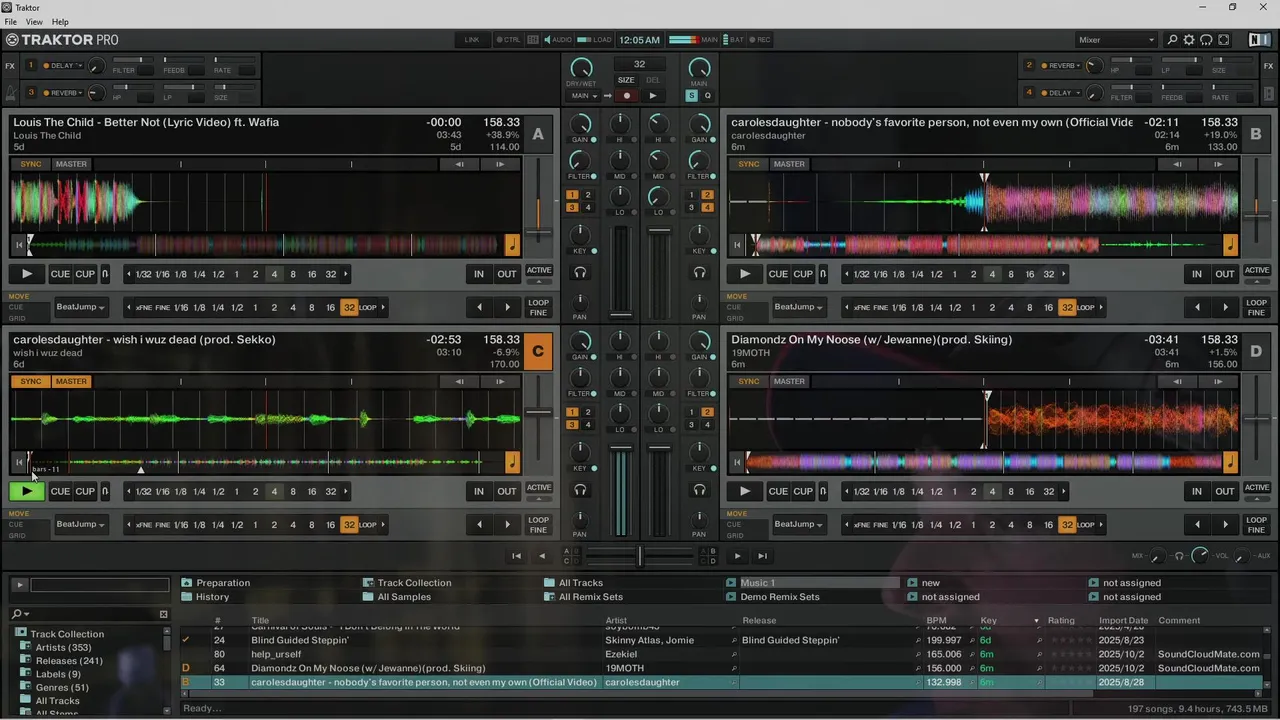
Task: Click Deck D orange stripe note icon
Action: (x=1230, y=462)
